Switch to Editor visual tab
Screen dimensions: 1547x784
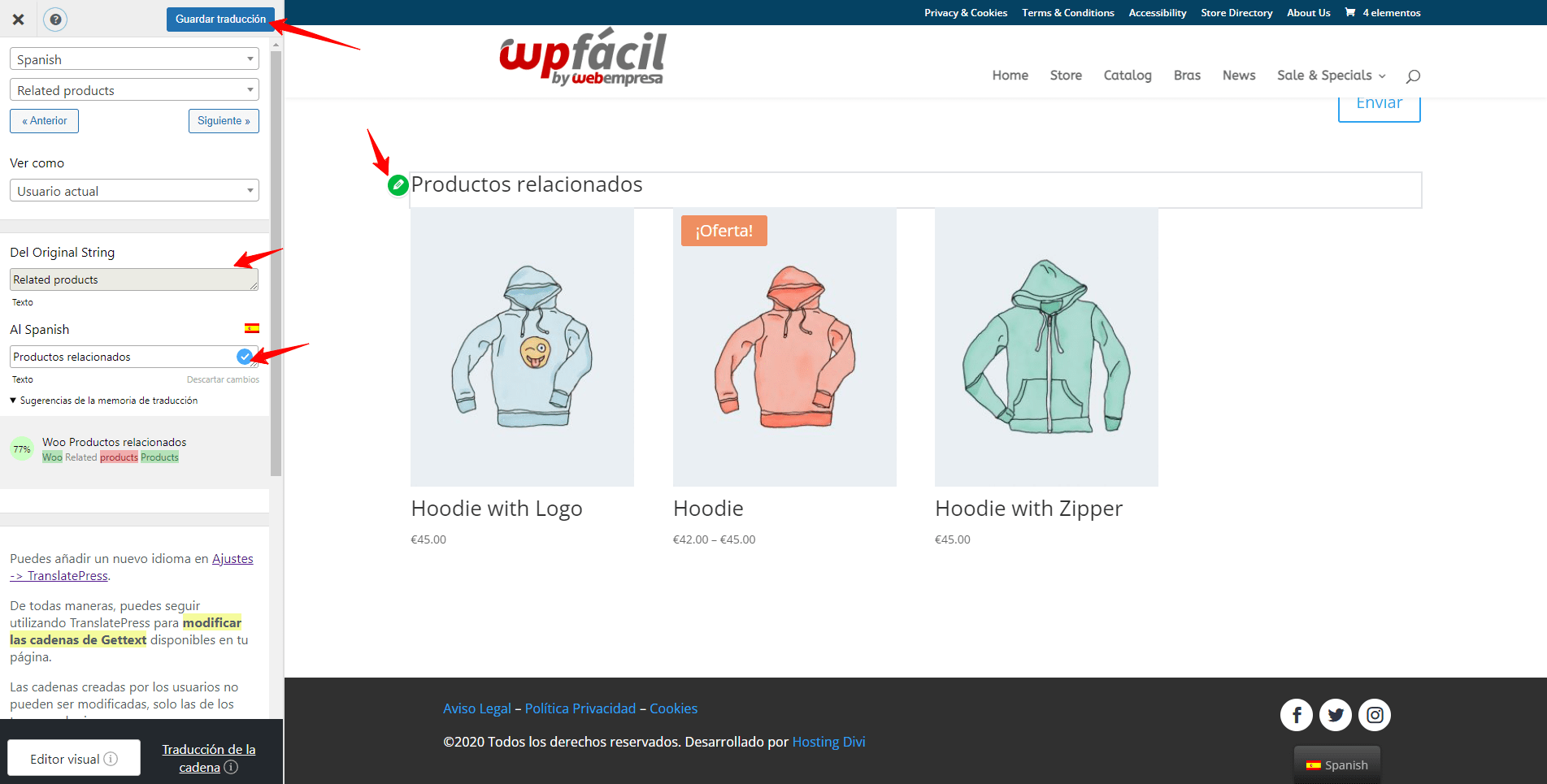(x=74, y=759)
